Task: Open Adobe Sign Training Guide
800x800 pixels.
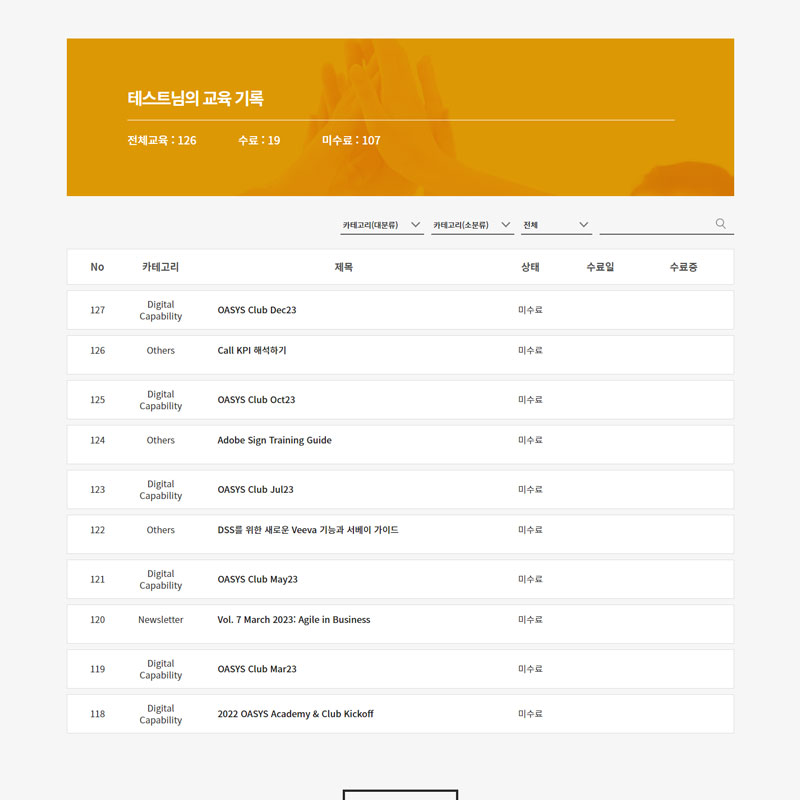Action: pos(274,440)
